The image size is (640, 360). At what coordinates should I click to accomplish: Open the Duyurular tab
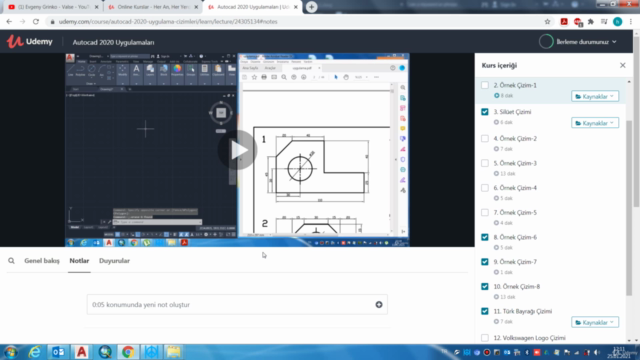pos(114,260)
